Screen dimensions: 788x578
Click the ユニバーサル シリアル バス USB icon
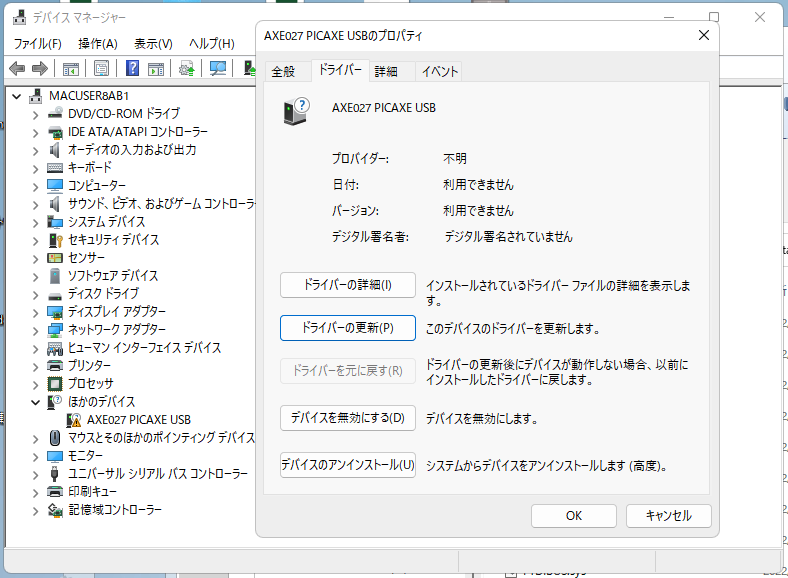(x=55, y=474)
